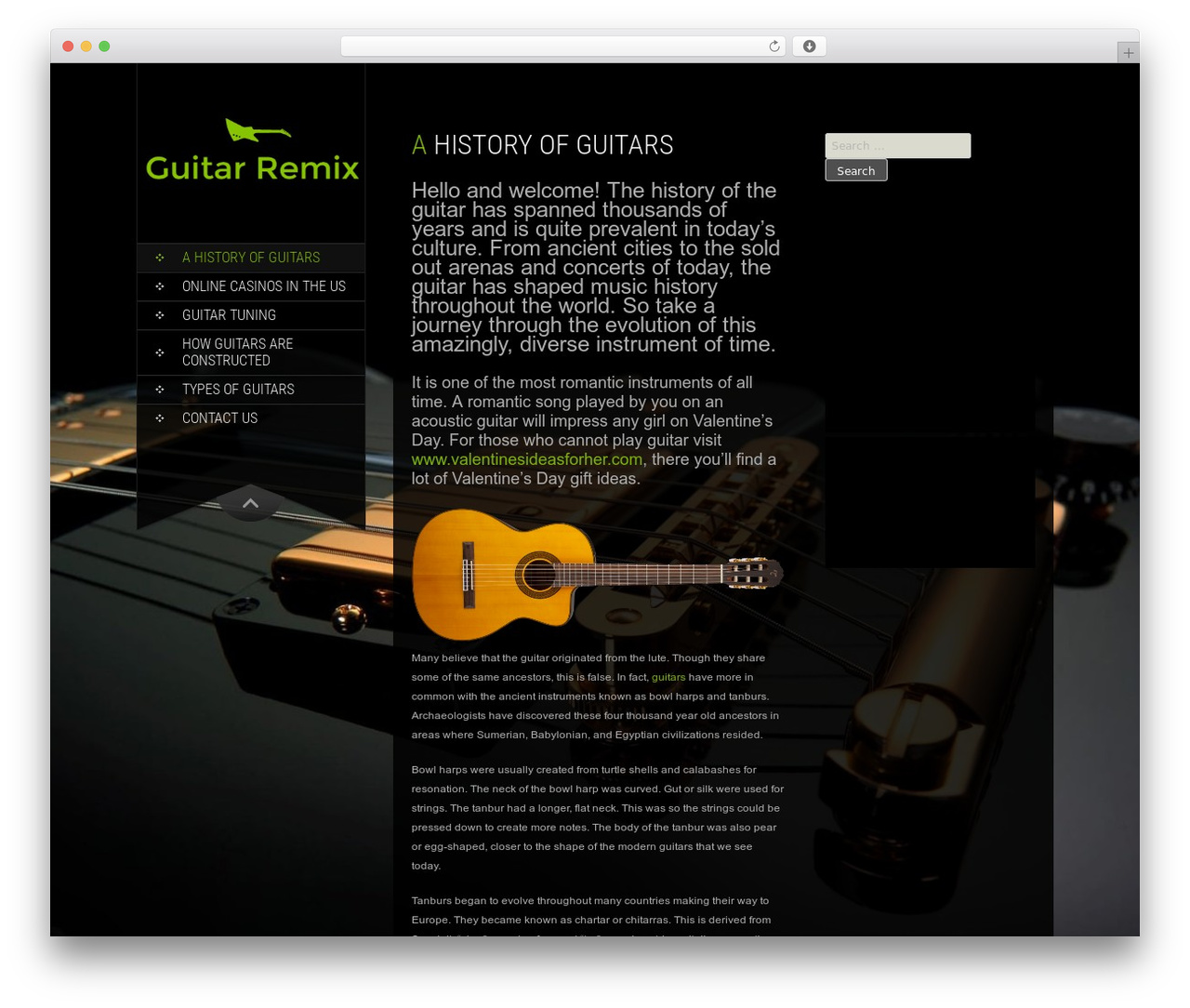
Task: Collapse the sidebar with up chevron
Action: tap(250, 503)
